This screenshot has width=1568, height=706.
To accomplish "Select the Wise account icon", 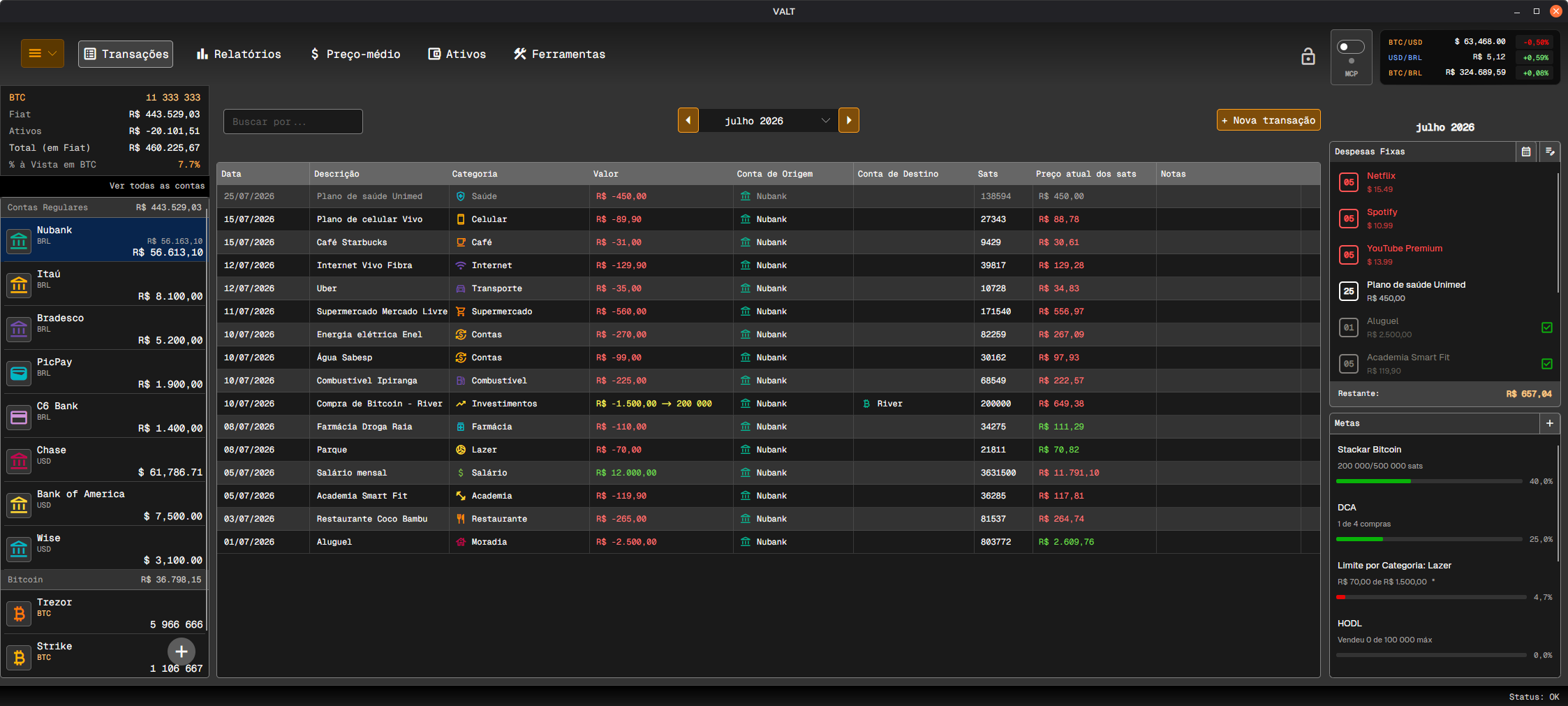I will click(x=19, y=549).
